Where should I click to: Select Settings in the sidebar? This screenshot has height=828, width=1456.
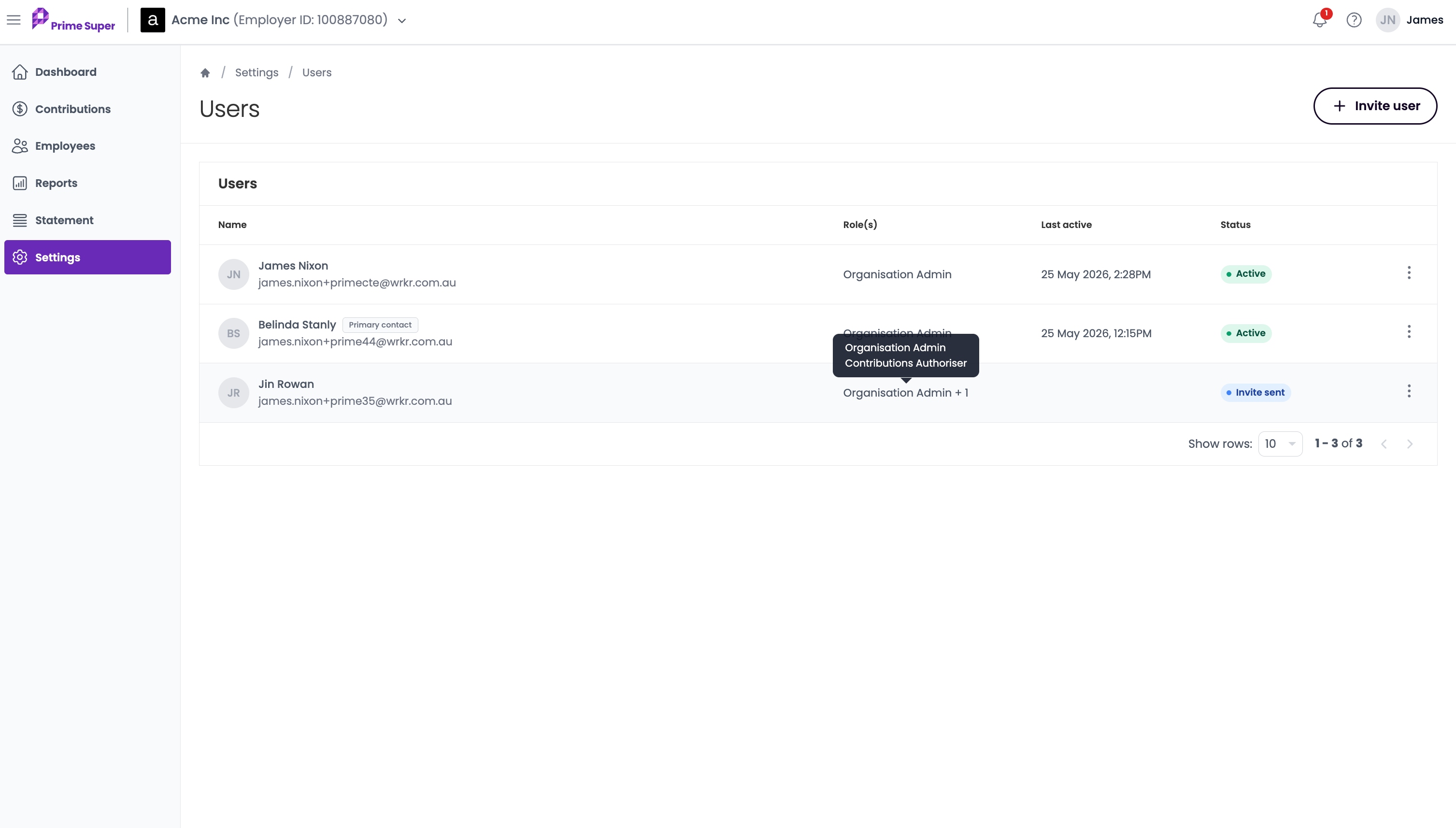click(x=87, y=257)
